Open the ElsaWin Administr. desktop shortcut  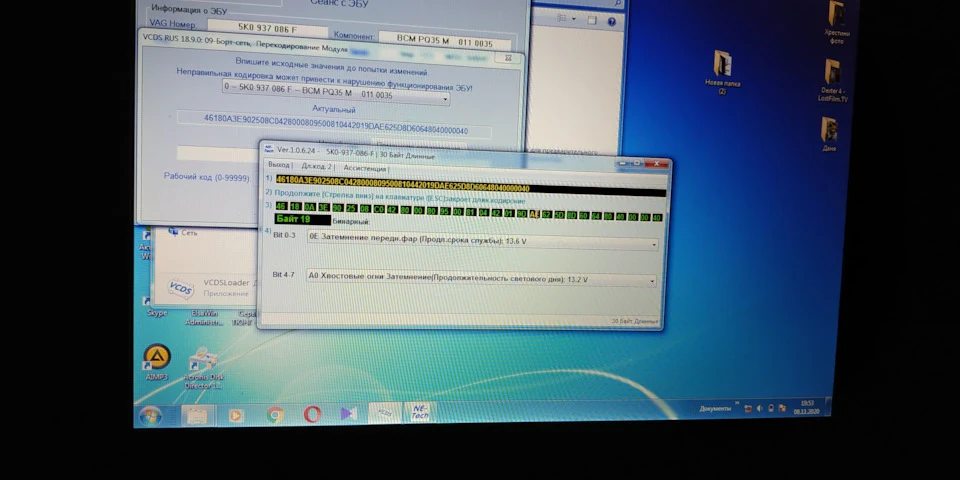coord(203,317)
